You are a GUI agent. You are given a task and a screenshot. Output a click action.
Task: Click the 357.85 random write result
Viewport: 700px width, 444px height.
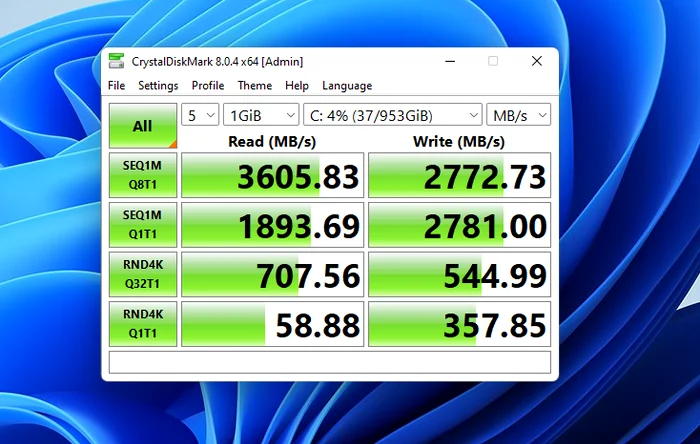pyautogui.click(x=459, y=324)
